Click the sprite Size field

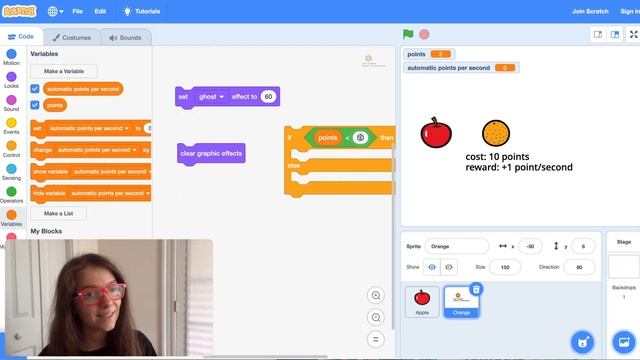coord(505,267)
